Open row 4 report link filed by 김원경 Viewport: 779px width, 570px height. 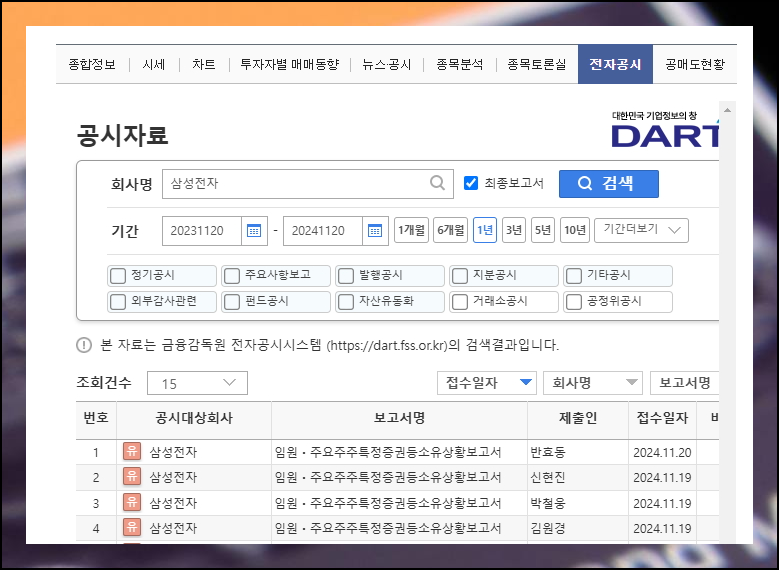pos(388,528)
